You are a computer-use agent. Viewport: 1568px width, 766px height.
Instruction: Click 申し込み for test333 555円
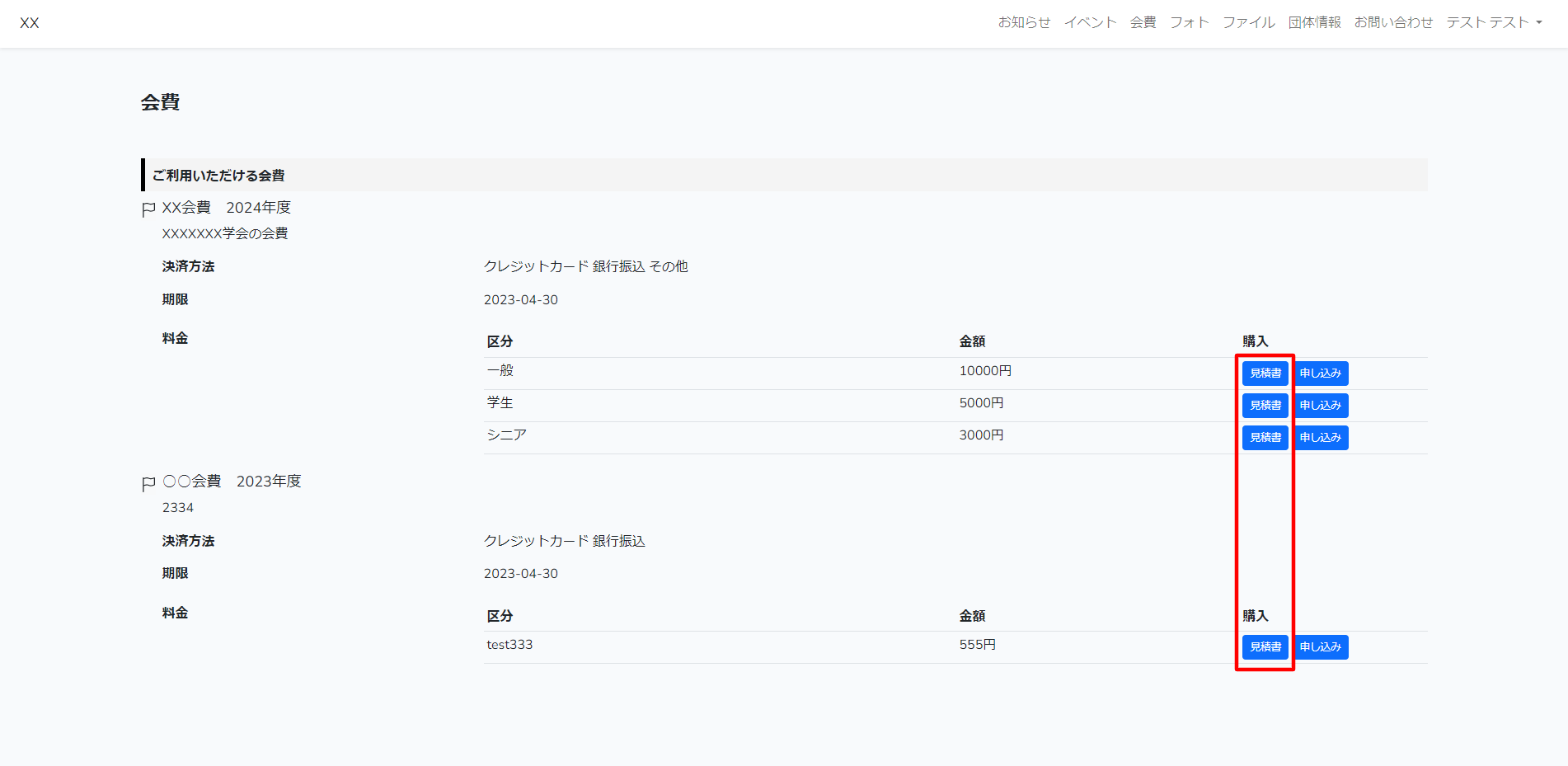[1321, 647]
